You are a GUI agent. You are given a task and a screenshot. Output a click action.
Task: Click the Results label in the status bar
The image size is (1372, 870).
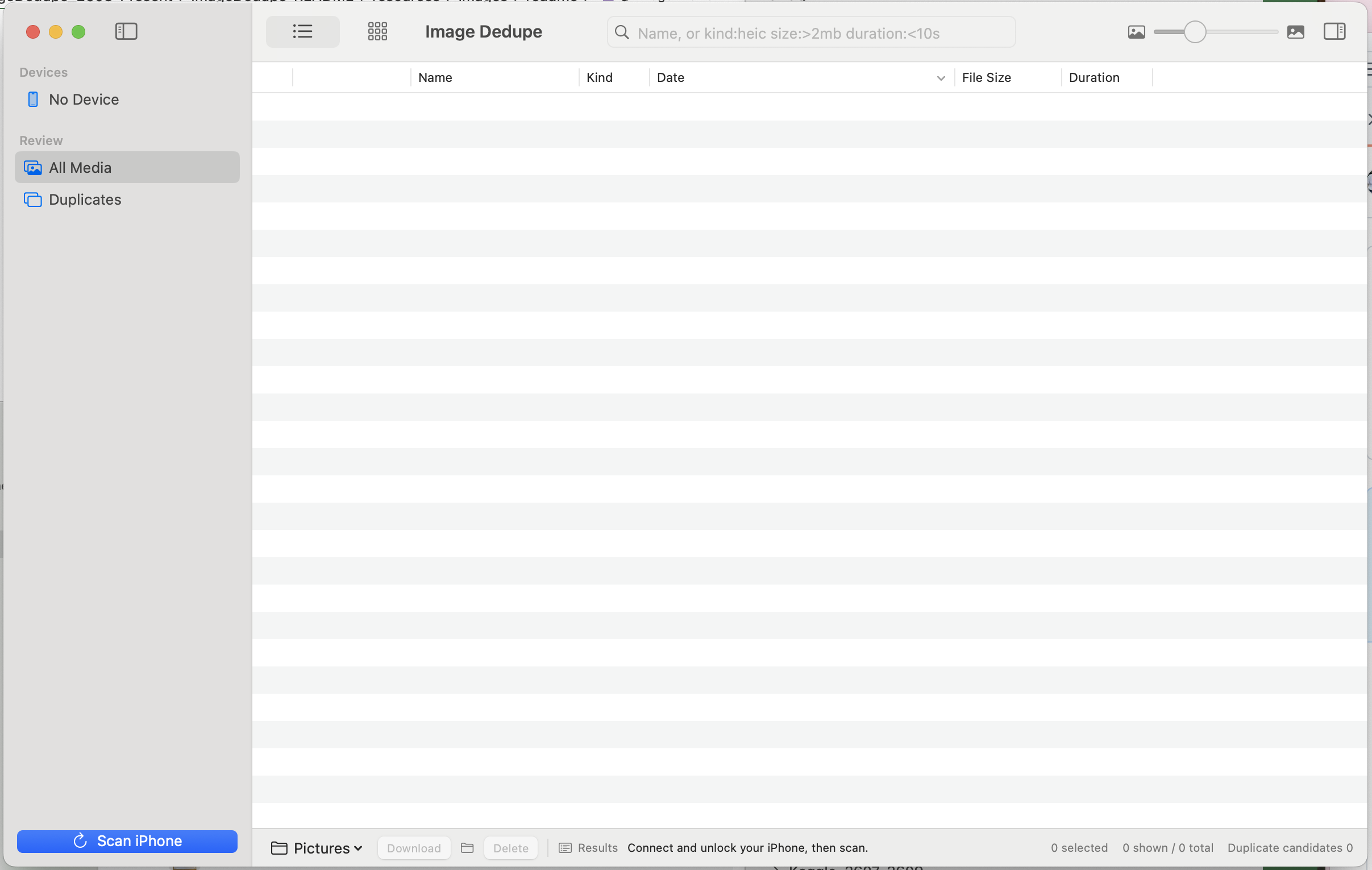click(x=597, y=848)
